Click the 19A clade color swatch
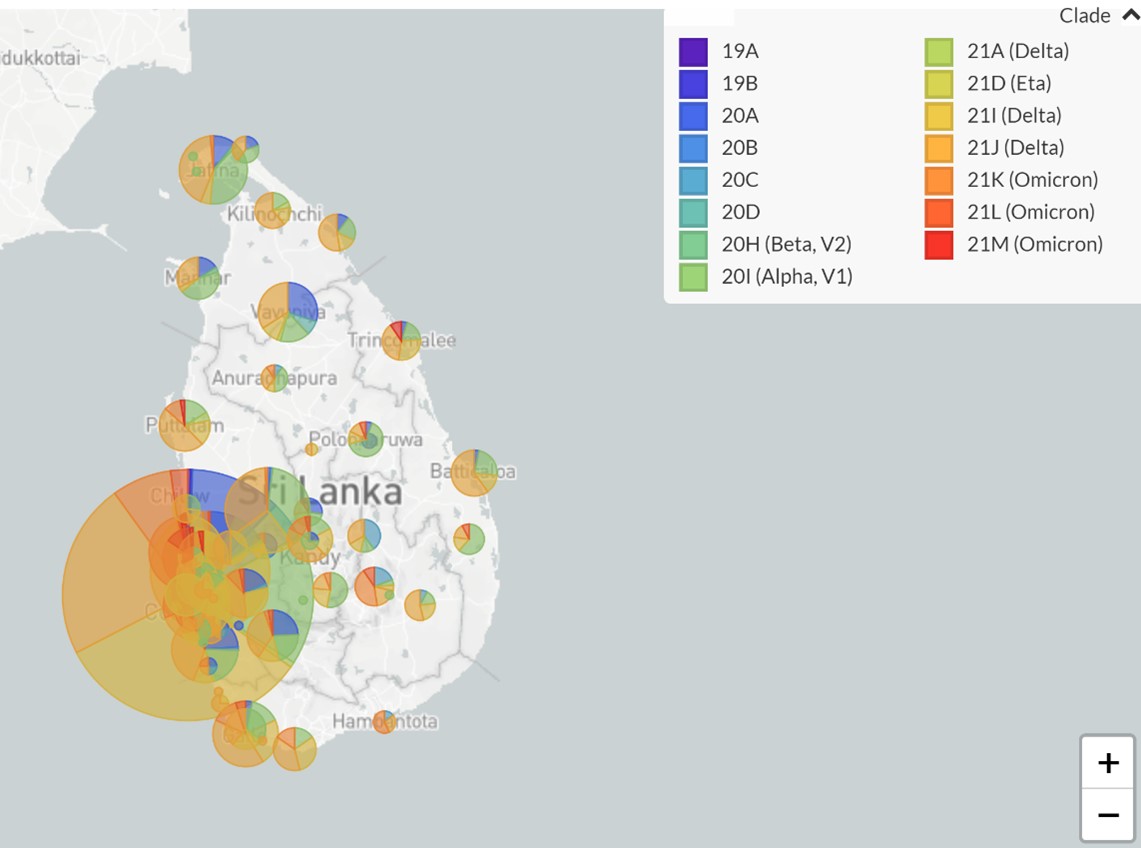 [693, 51]
